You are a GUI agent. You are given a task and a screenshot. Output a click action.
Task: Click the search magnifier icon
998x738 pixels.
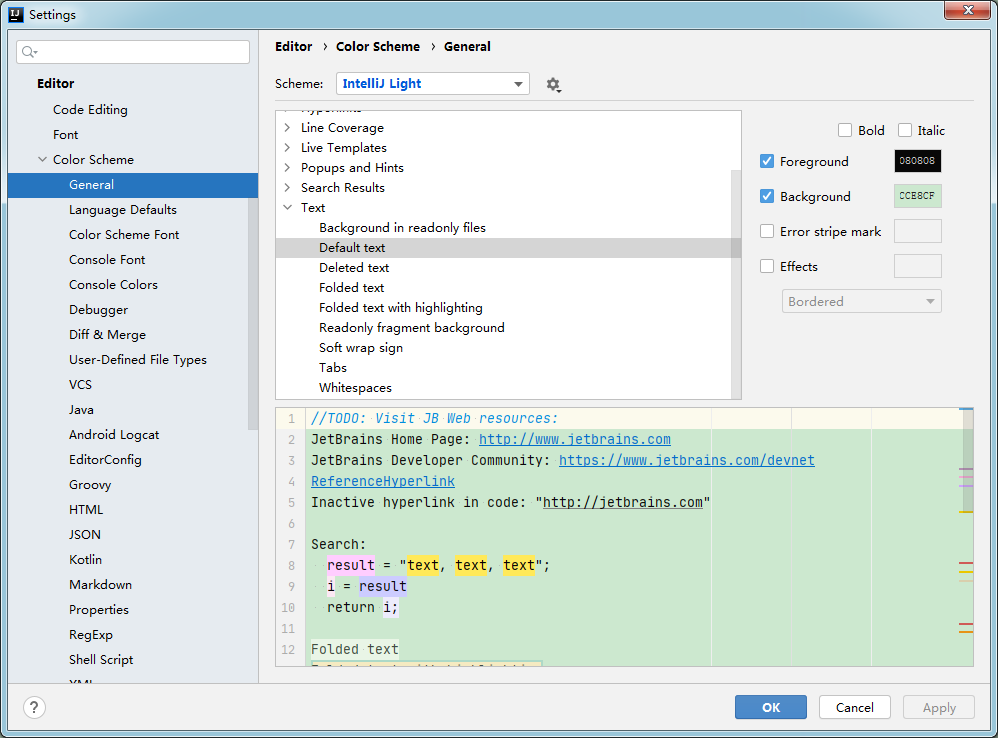29,52
